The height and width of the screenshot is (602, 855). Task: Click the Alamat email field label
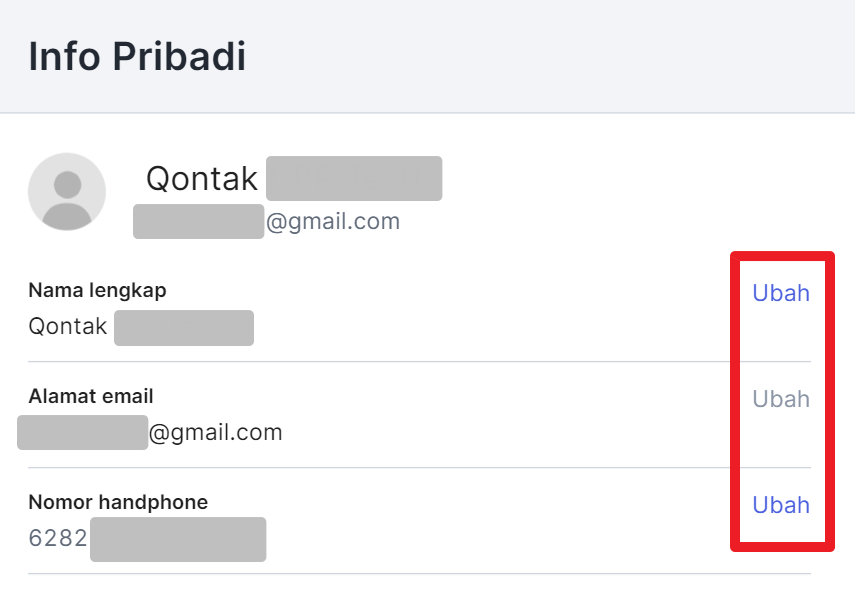click(x=91, y=396)
